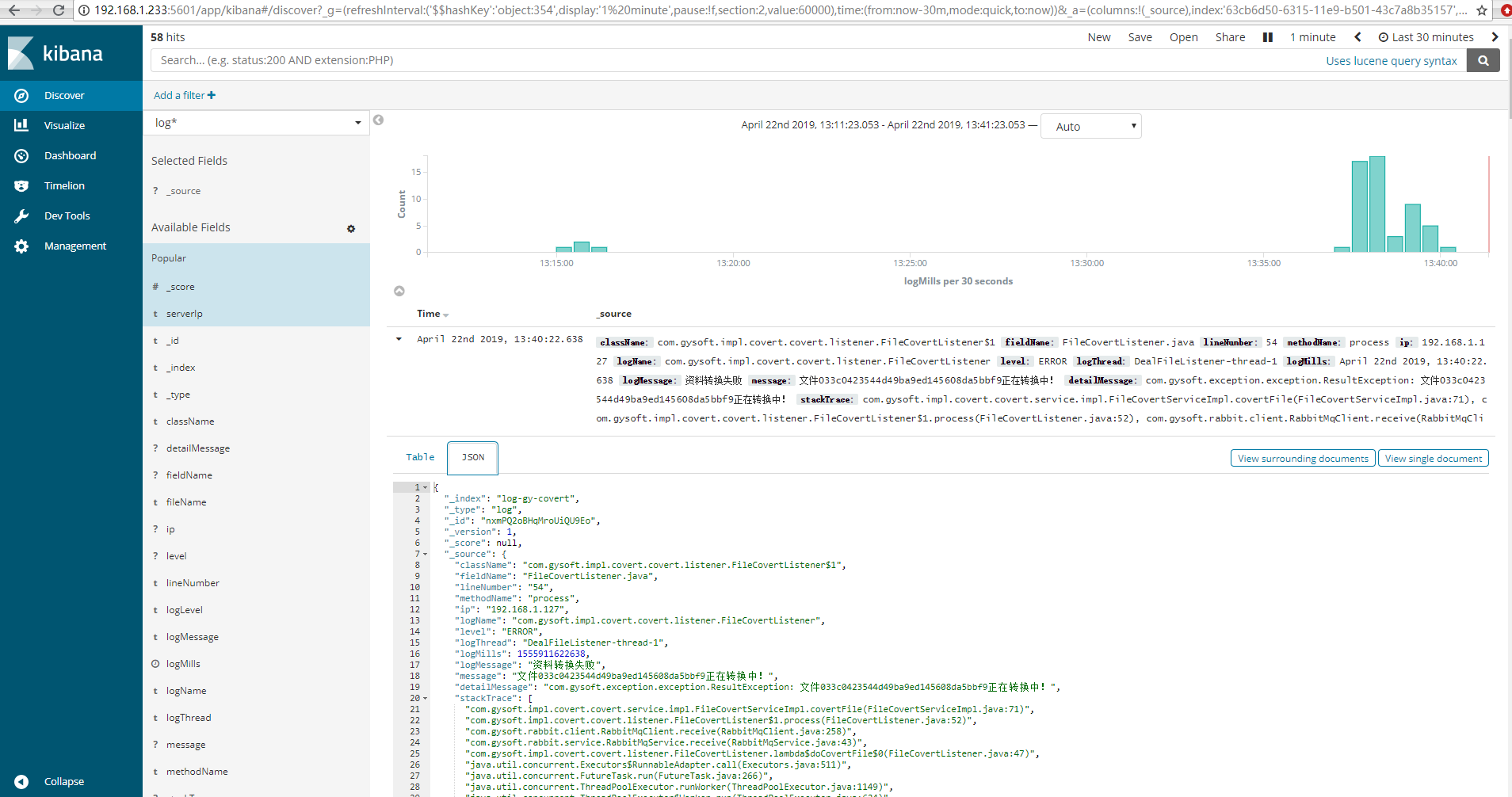Click the search magnifier button

click(1482, 59)
